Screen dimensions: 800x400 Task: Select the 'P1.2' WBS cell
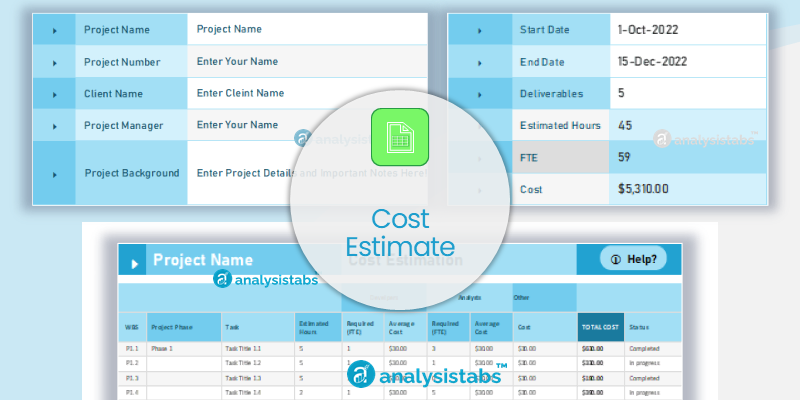click(132, 363)
